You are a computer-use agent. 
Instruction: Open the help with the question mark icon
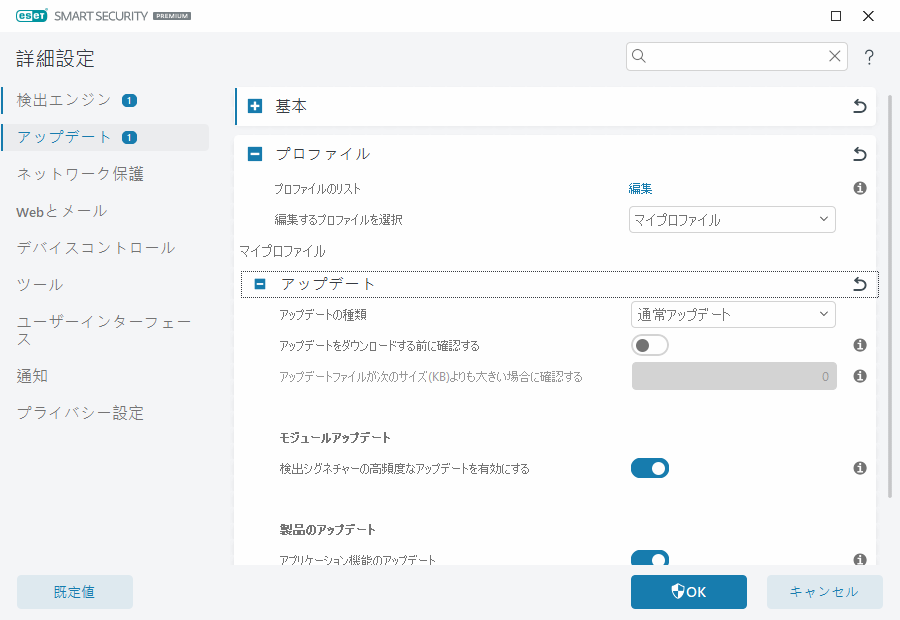[868, 57]
